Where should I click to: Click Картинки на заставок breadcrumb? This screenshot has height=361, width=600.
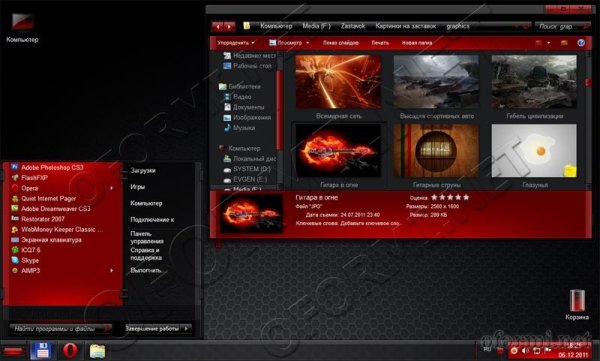[x=406, y=26]
